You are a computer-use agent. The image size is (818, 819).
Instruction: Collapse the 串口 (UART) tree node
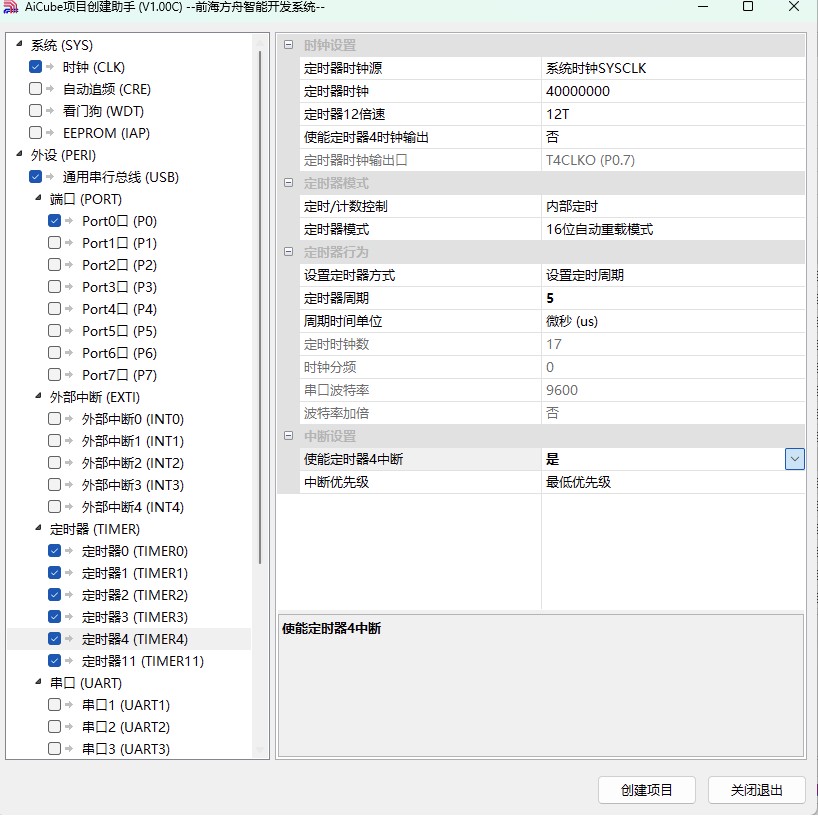(38, 682)
